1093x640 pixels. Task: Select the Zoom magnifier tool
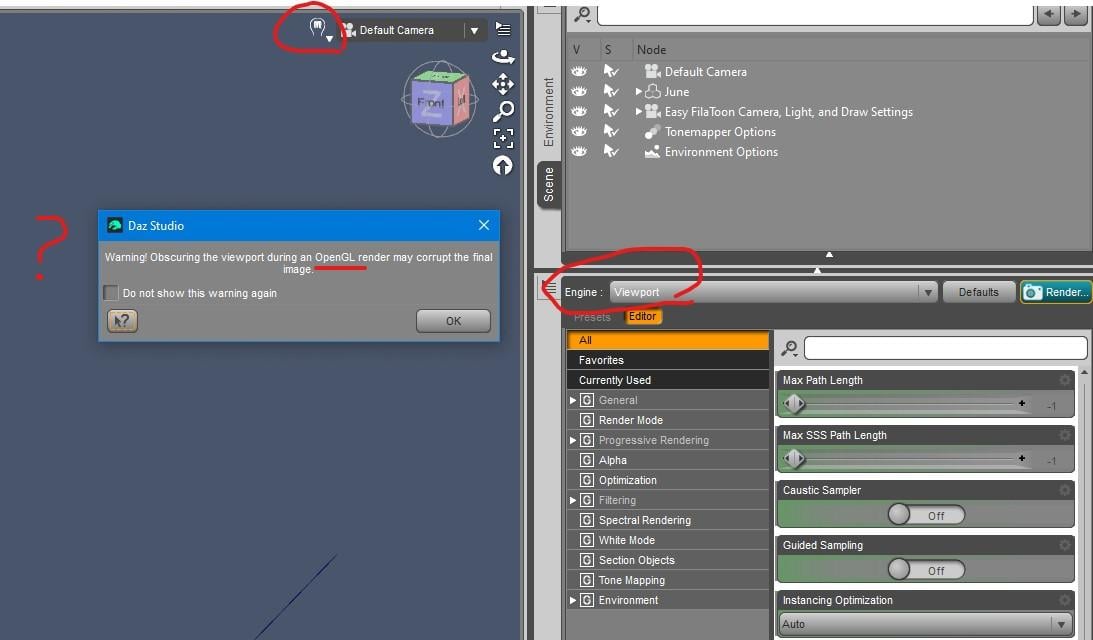pos(503,111)
